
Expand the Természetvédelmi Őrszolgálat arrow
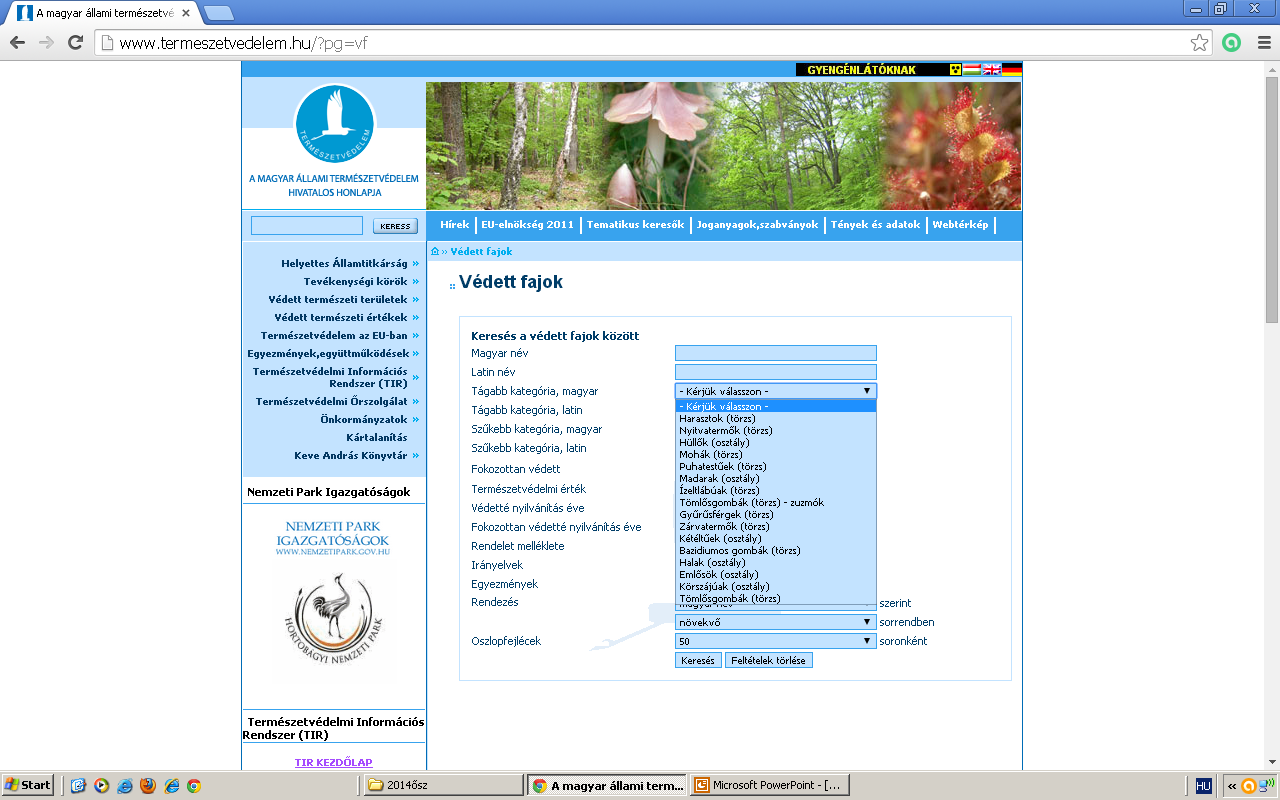(x=415, y=402)
